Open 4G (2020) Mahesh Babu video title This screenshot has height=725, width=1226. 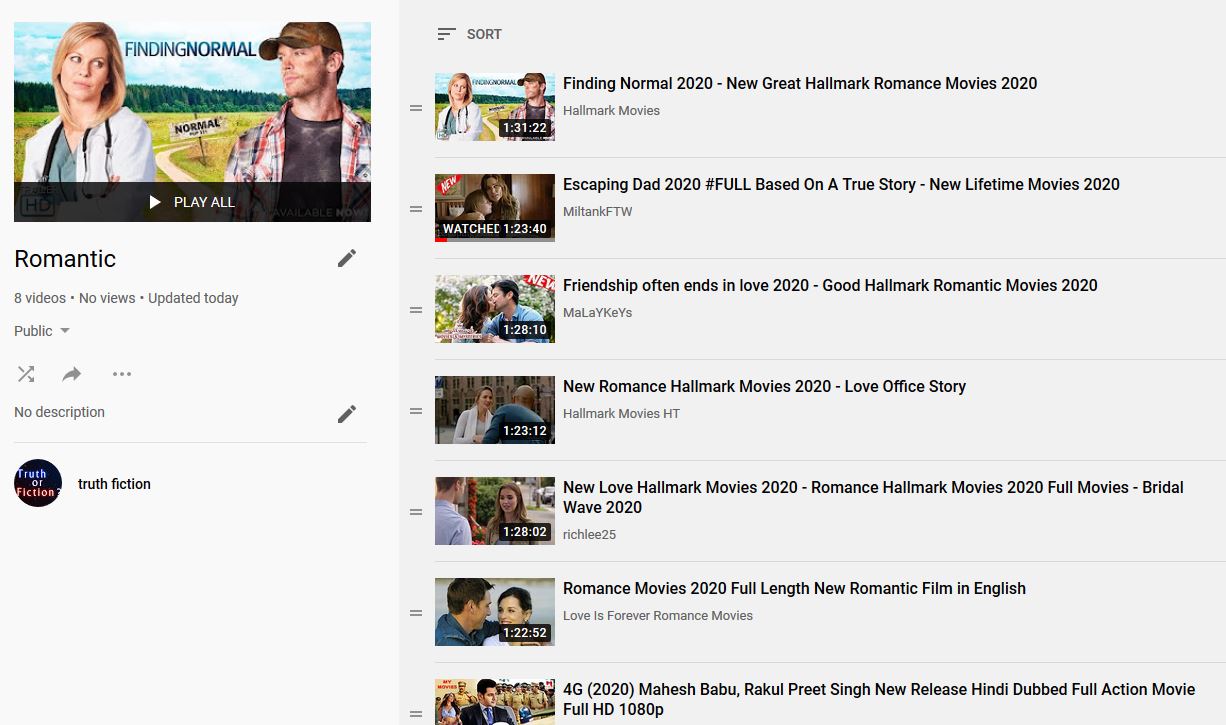(x=879, y=699)
